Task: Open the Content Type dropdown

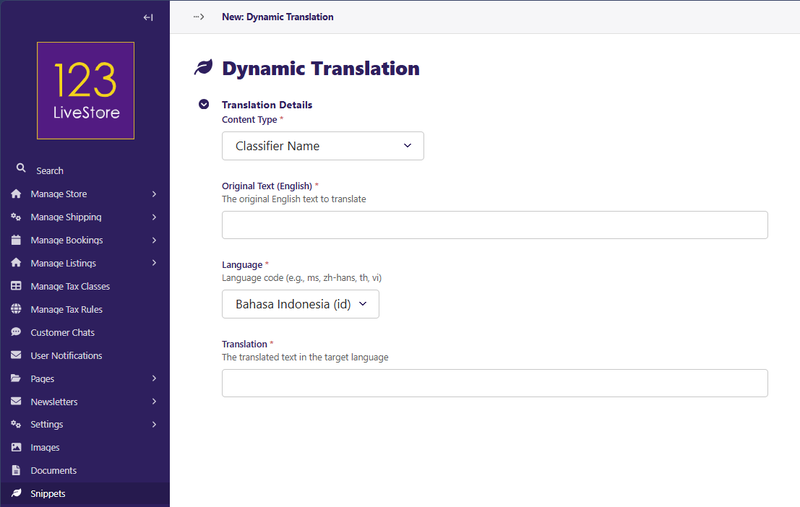Action: [x=323, y=146]
